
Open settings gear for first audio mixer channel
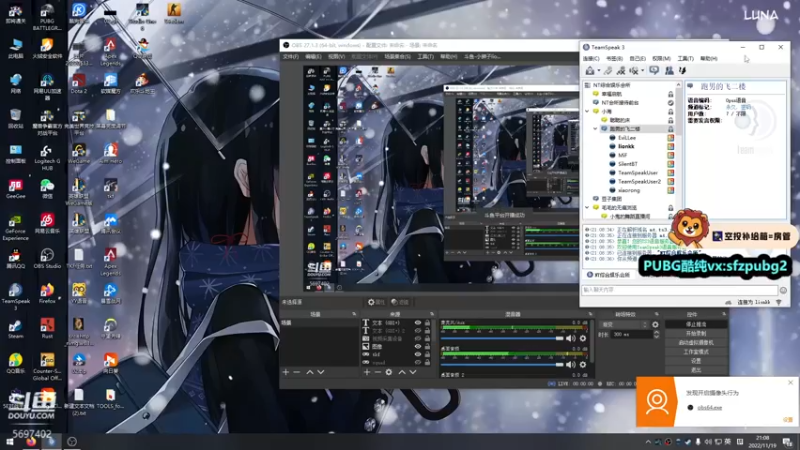583,338
